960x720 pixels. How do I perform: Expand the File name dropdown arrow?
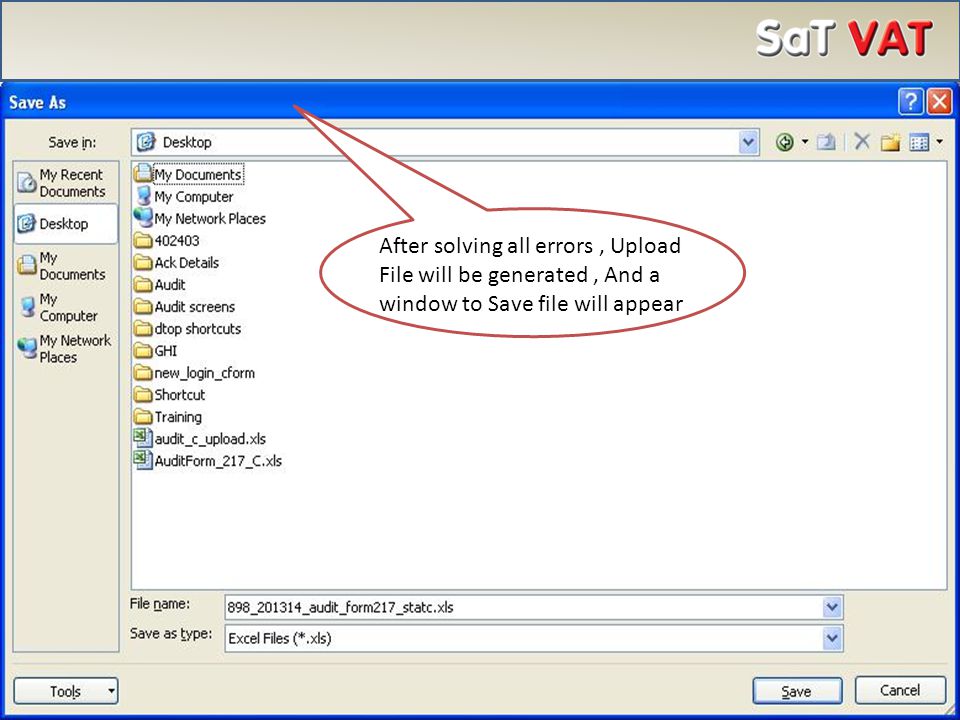(831, 607)
